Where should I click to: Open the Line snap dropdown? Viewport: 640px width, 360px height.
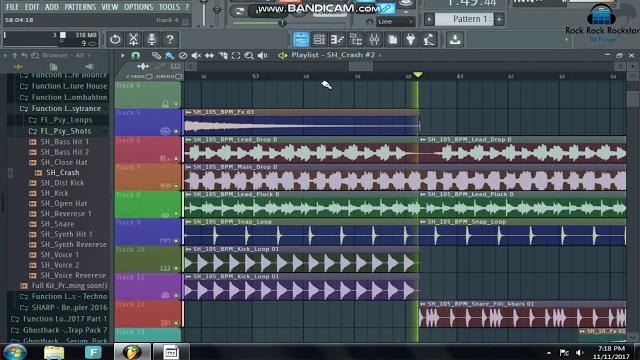[x=395, y=22]
